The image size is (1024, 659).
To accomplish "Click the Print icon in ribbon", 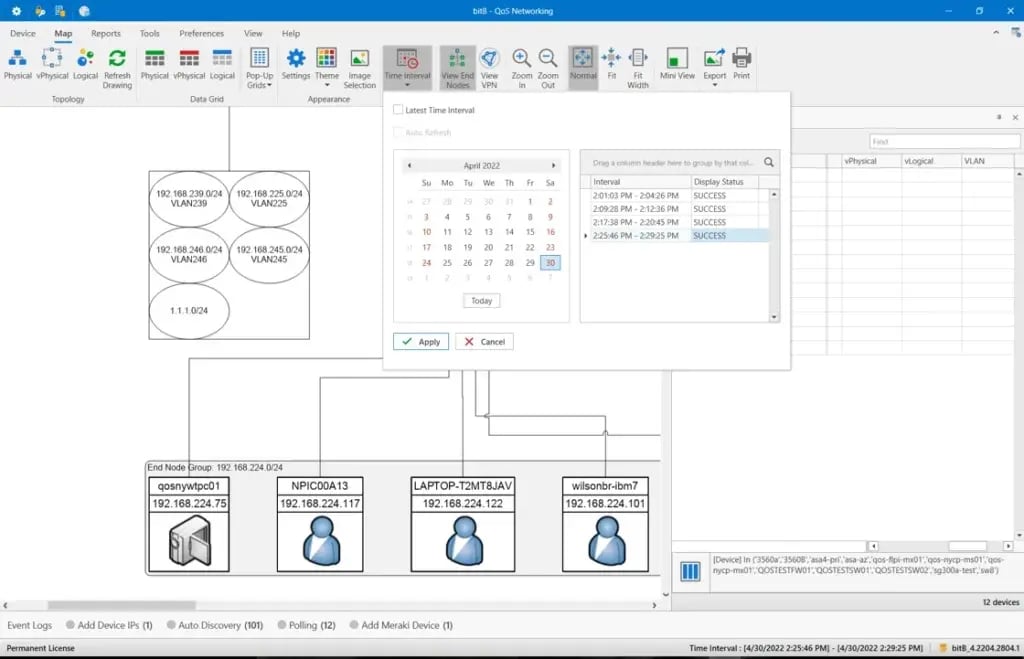I will click(741, 60).
